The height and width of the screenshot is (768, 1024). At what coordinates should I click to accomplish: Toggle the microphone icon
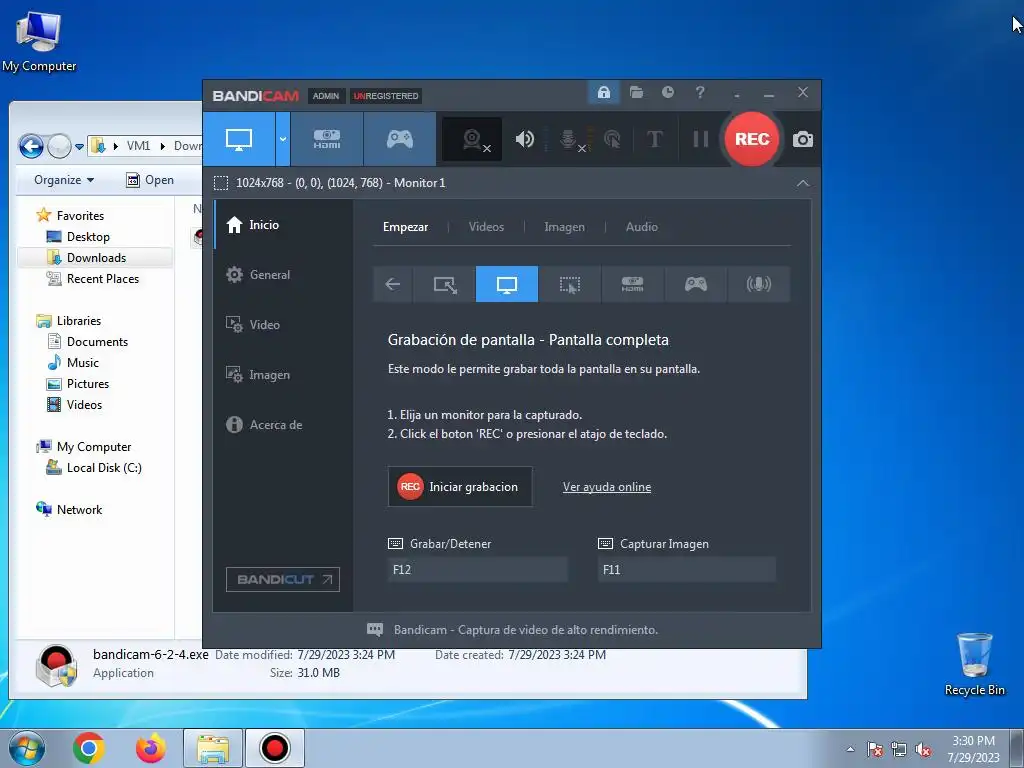click(569, 139)
